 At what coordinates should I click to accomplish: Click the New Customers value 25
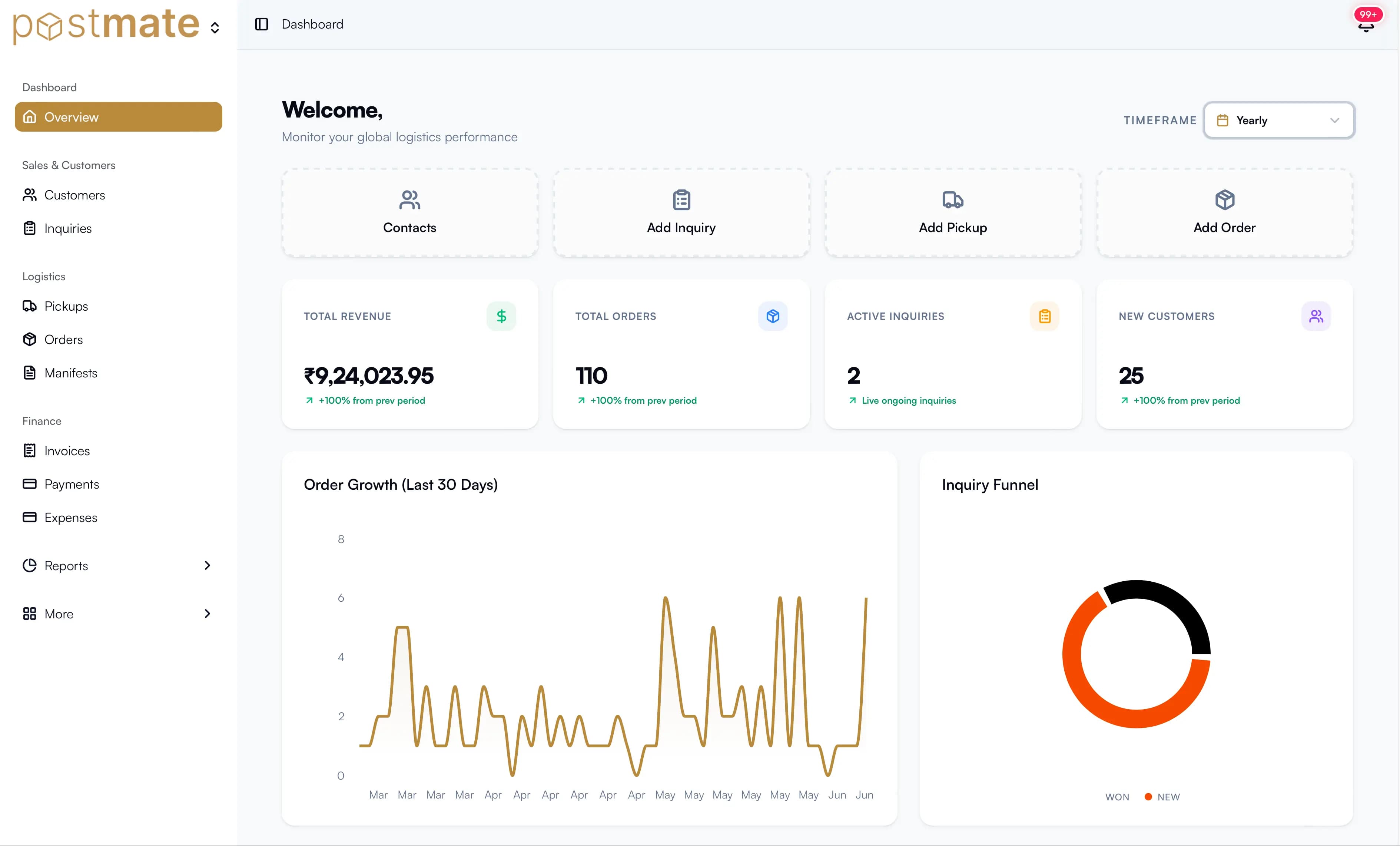click(1131, 375)
